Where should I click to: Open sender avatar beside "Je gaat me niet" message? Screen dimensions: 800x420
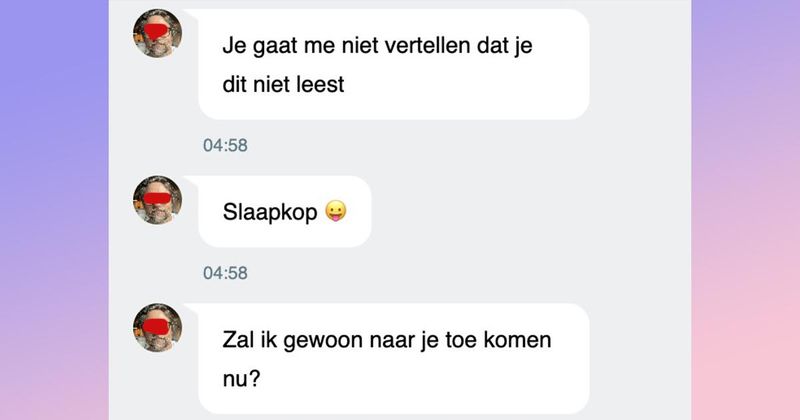[x=158, y=33]
